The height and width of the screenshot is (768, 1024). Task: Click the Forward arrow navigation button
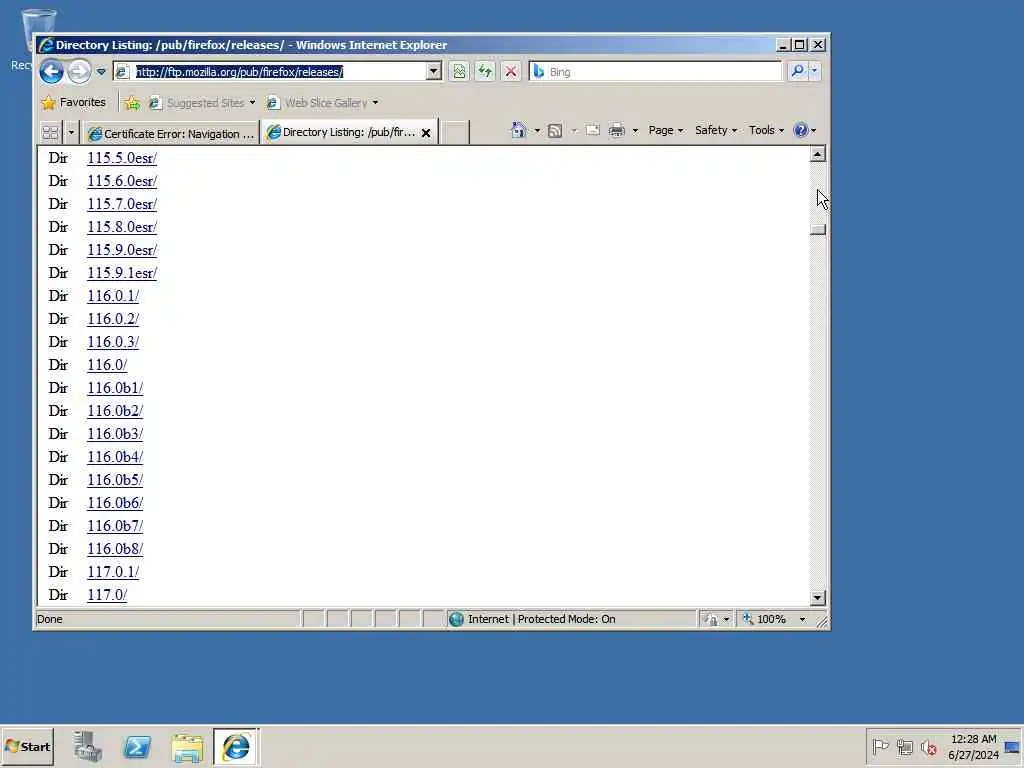79,71
